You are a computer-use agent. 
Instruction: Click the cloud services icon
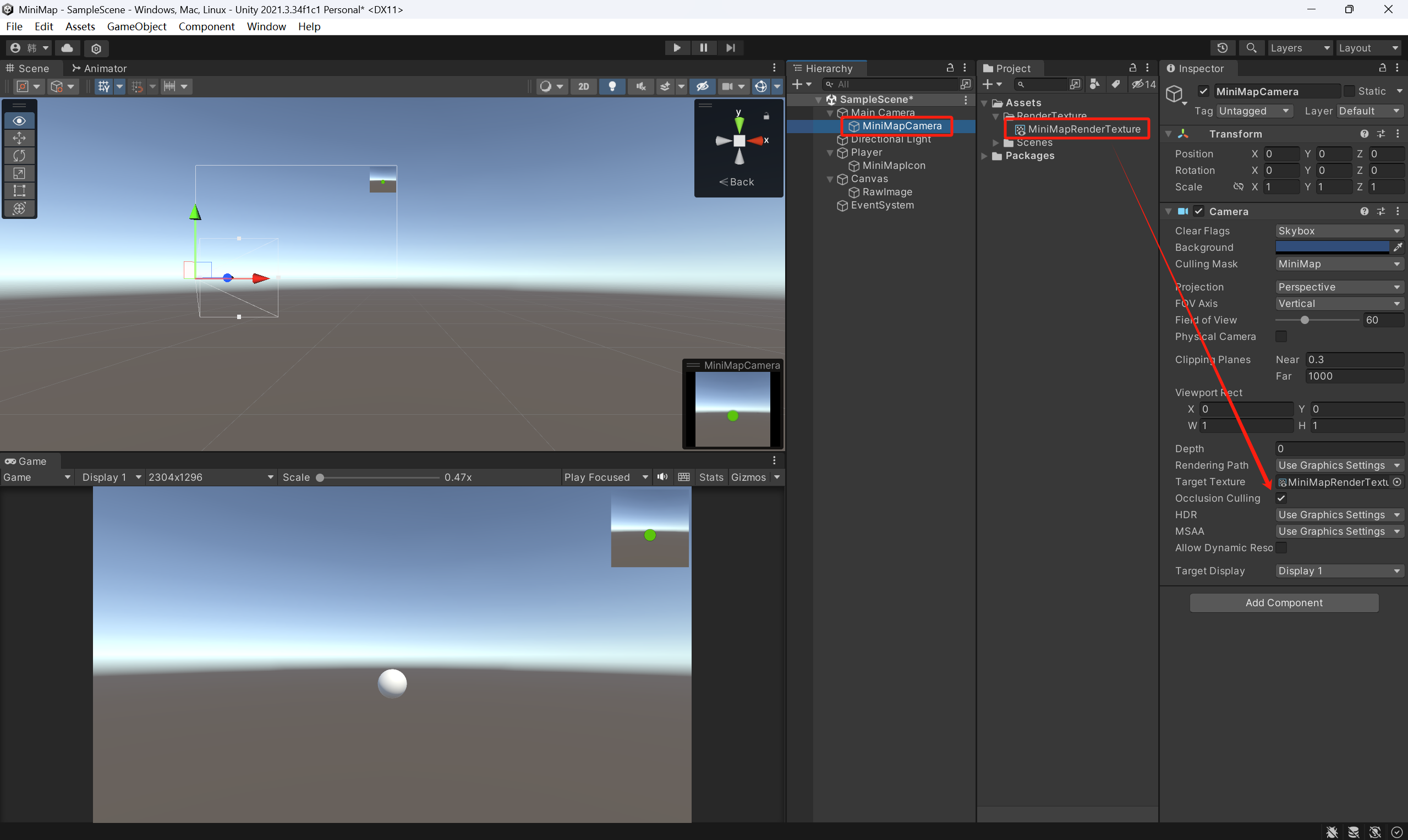coord(67,48)
